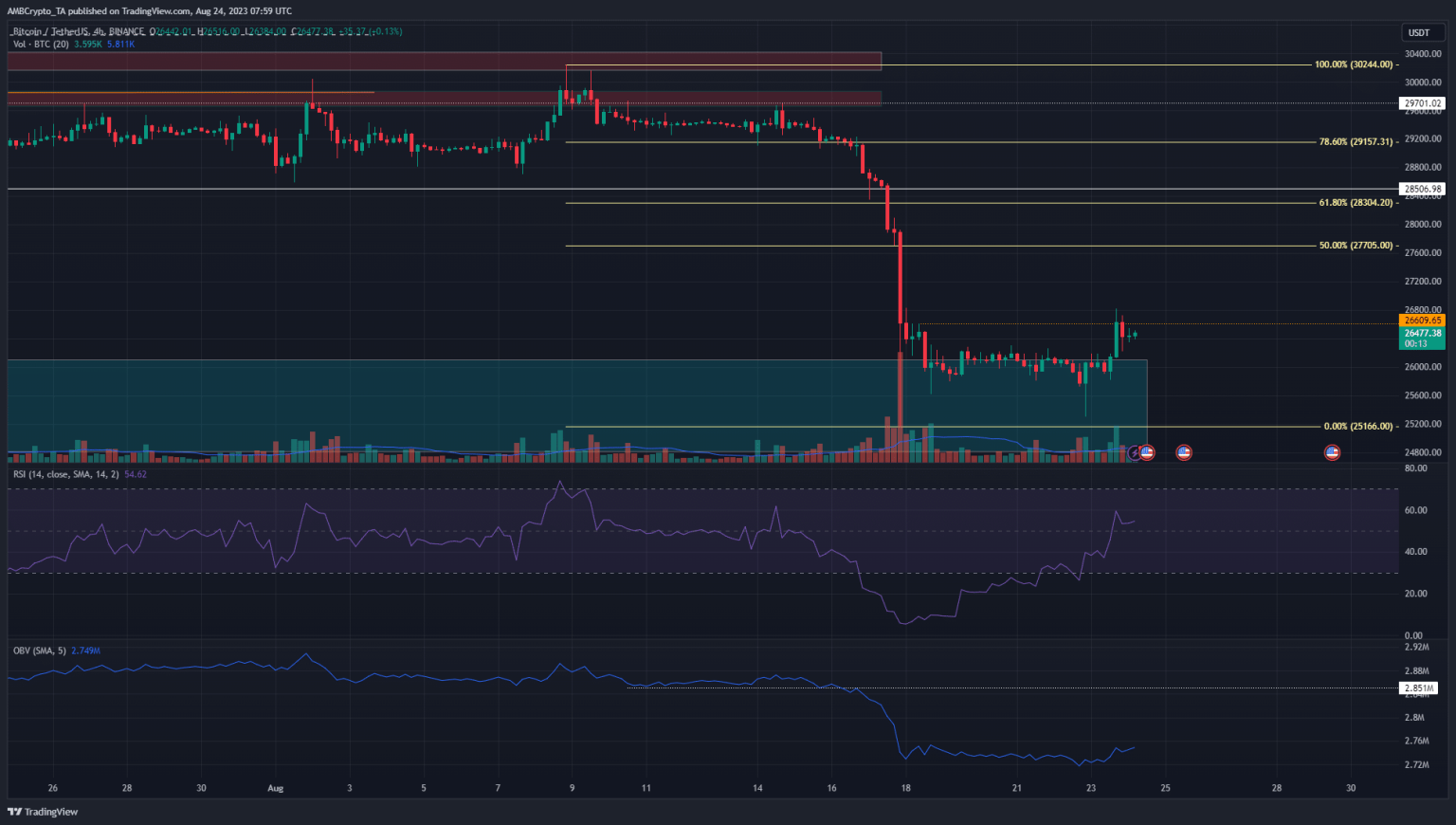This screenshot has width=1456, height=825.
Task: Open the USDT currency selector on price axis
Action: click(1419, 32)
